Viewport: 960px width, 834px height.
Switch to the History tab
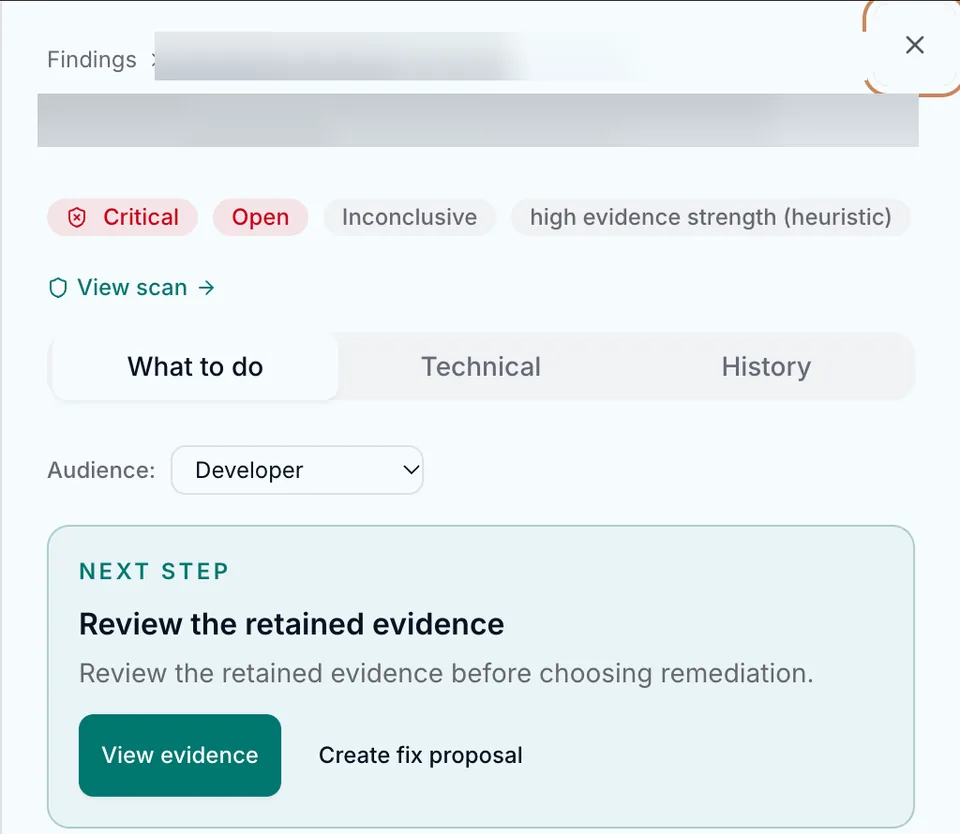[x=766, y=367]
